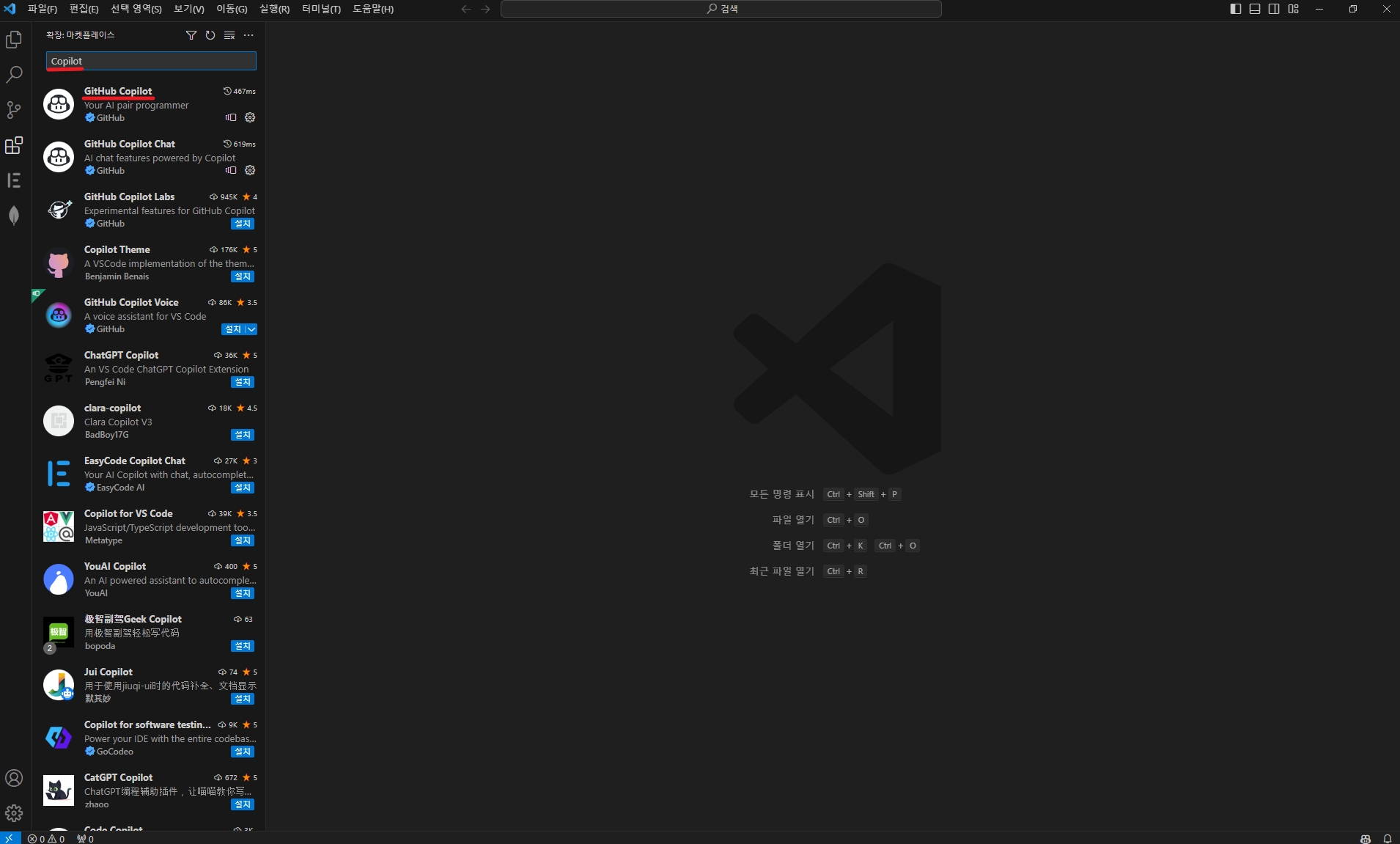This screenshot has height=844, width=1400.
Task: Toggle the primary side bar
Action: [1236, 9]
